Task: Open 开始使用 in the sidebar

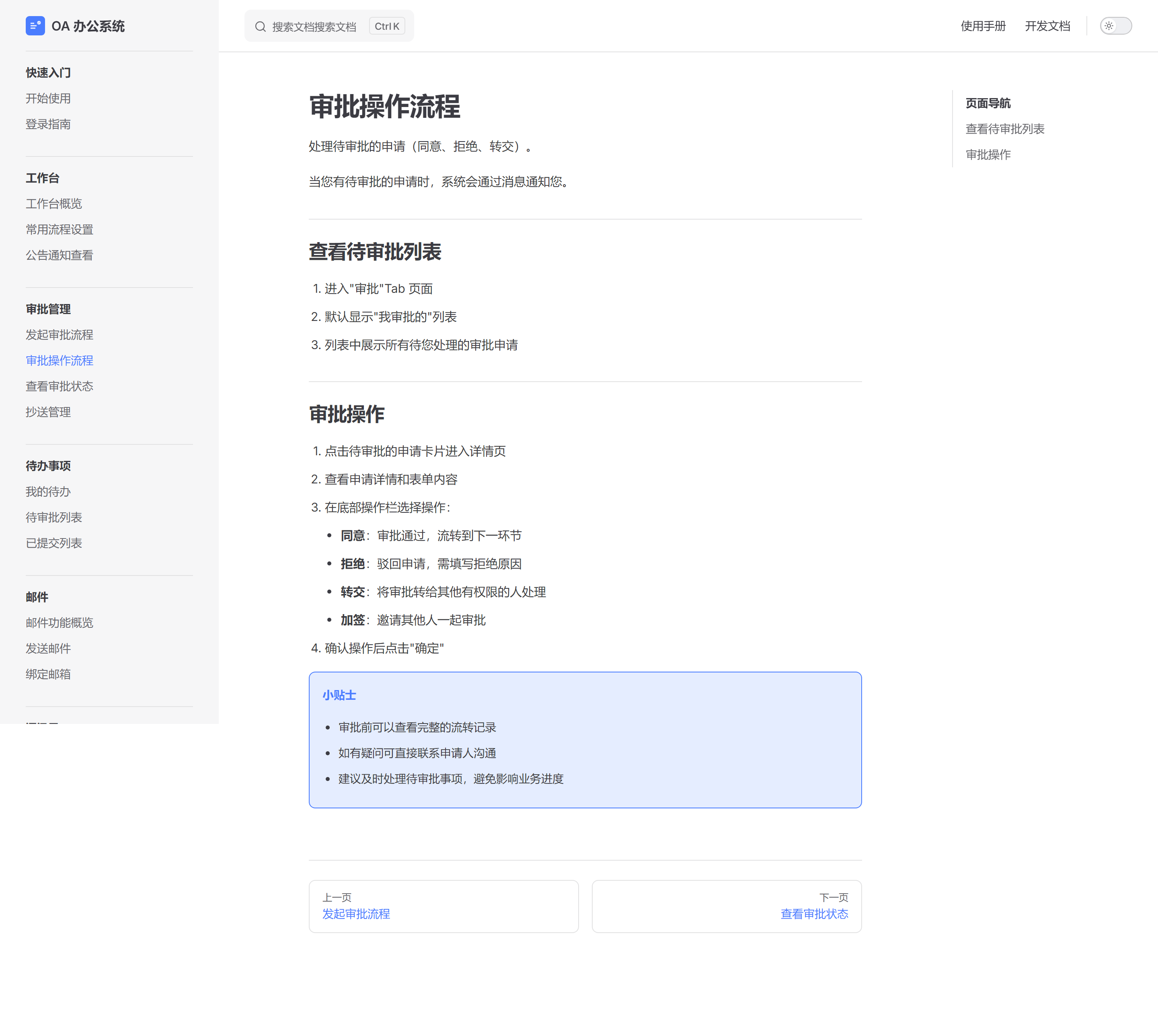Action: [48, 98]
